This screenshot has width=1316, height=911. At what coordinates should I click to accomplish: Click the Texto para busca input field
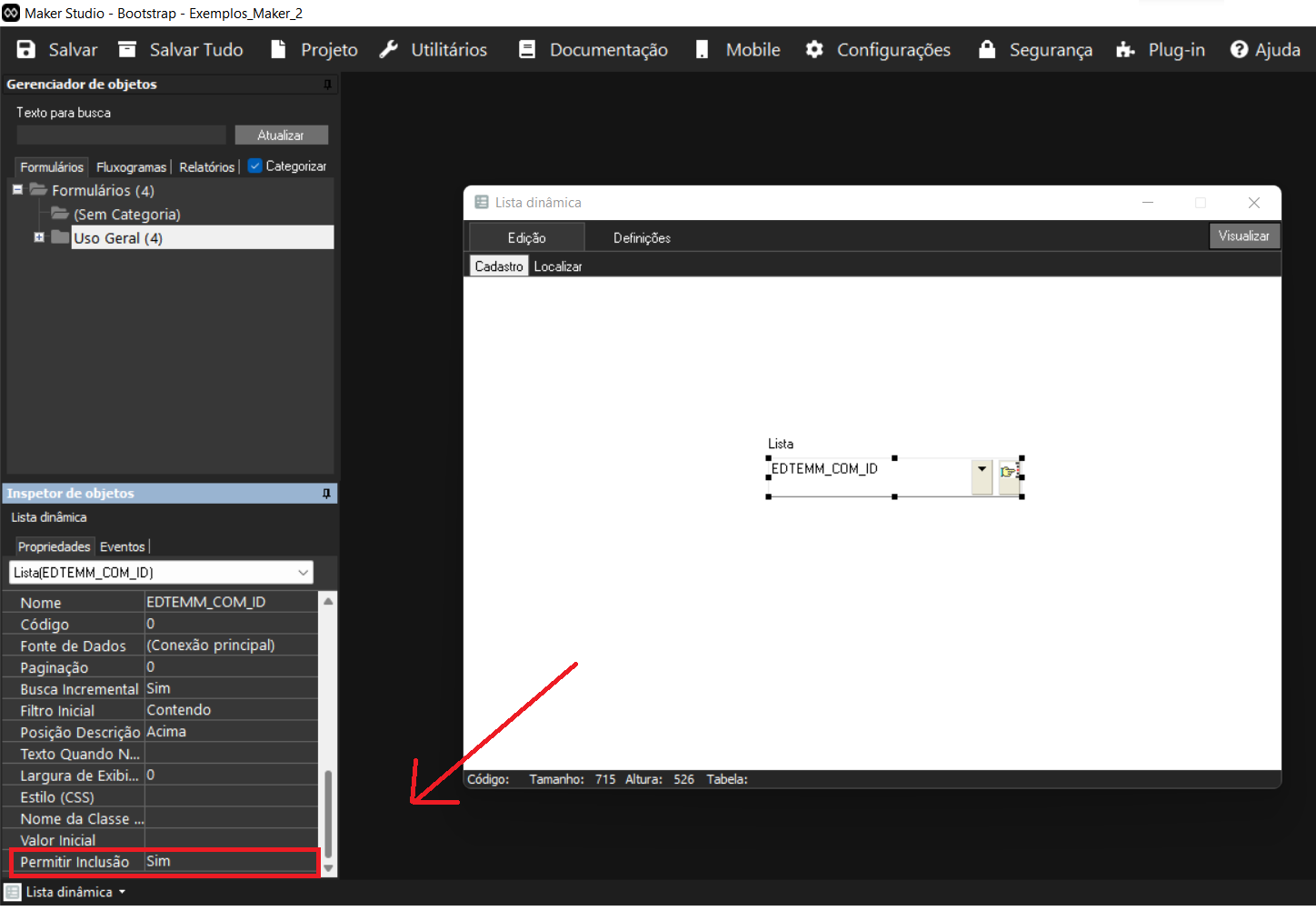[121, 135]
